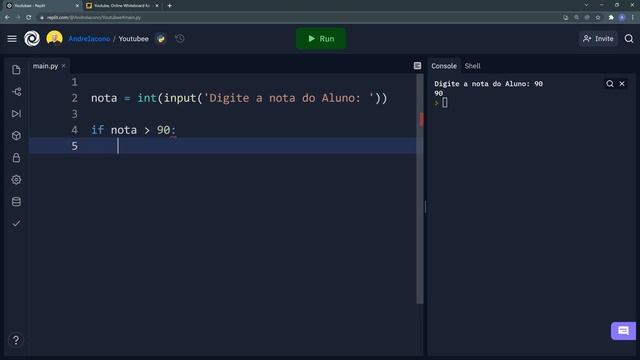640x360 pixels.
Task: Open the chat support bubble
Action: pyautogui.click(x=623, y=331)
